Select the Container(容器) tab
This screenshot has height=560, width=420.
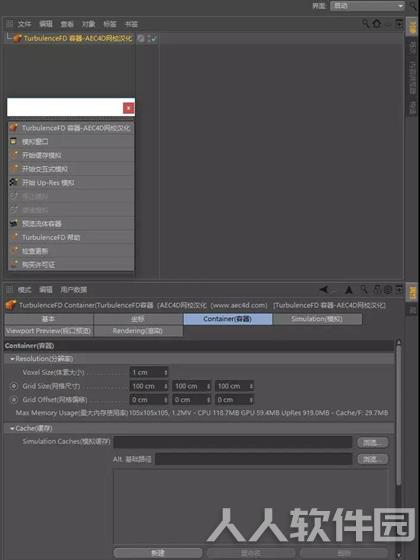[x=228, y=319]
